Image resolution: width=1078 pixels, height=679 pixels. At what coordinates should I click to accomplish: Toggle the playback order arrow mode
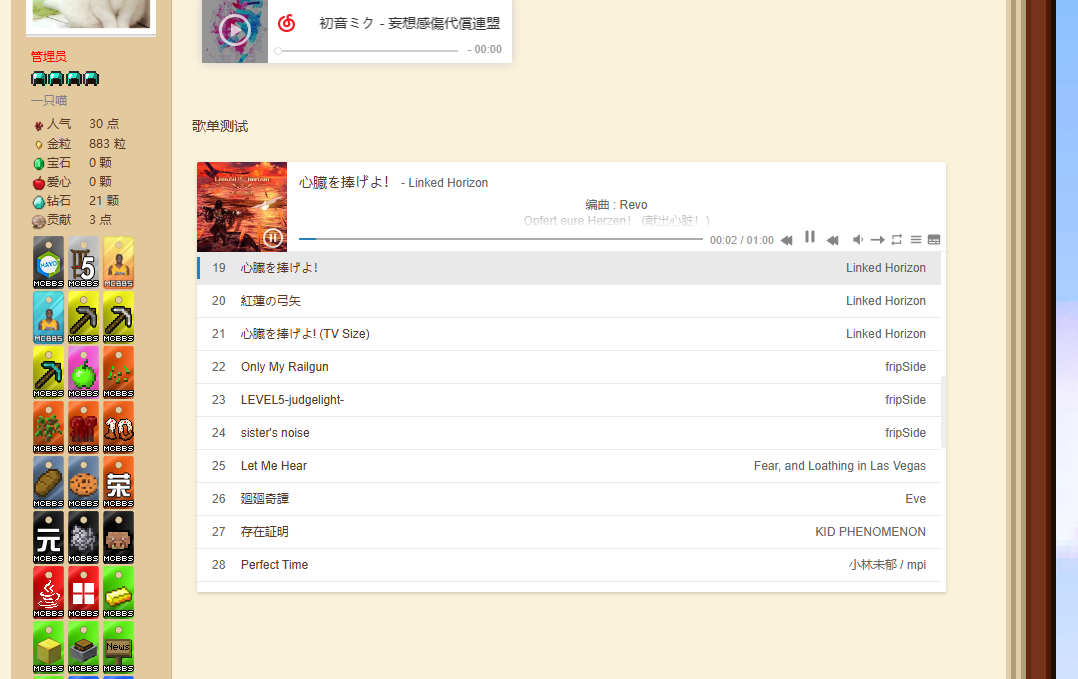[x=877, y=240]
